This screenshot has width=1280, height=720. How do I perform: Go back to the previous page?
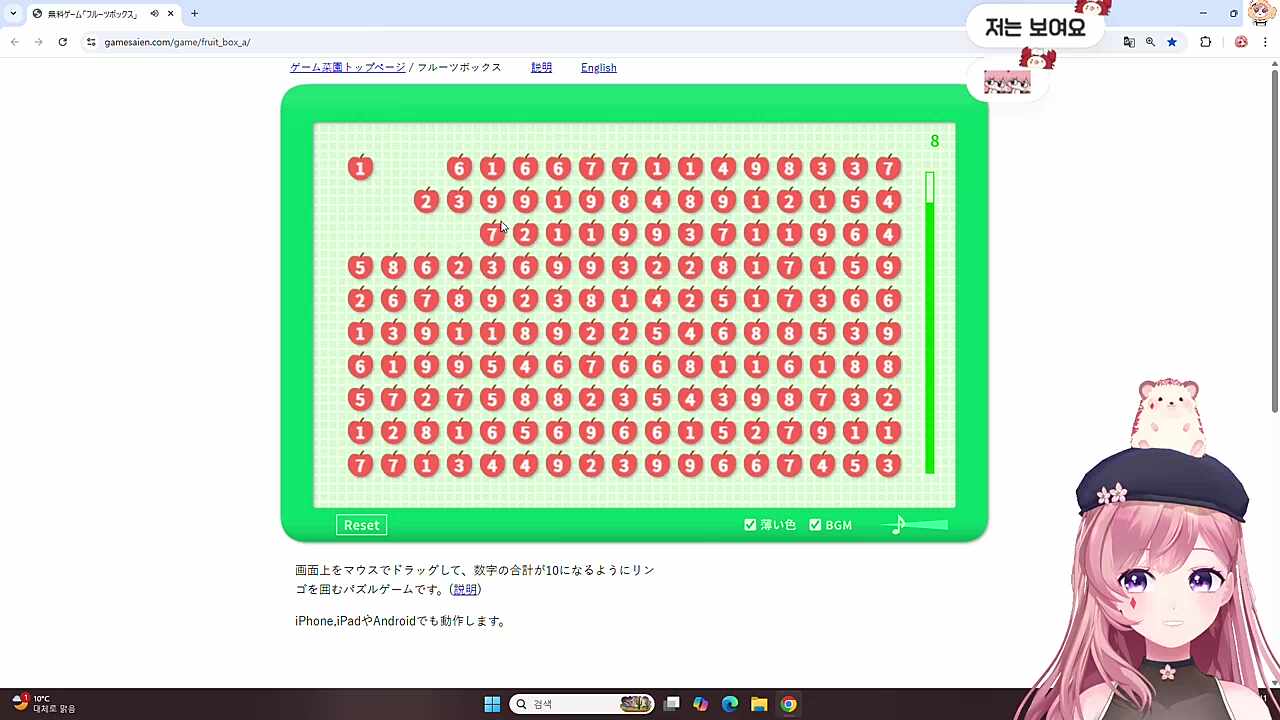[x=14, y=42]
